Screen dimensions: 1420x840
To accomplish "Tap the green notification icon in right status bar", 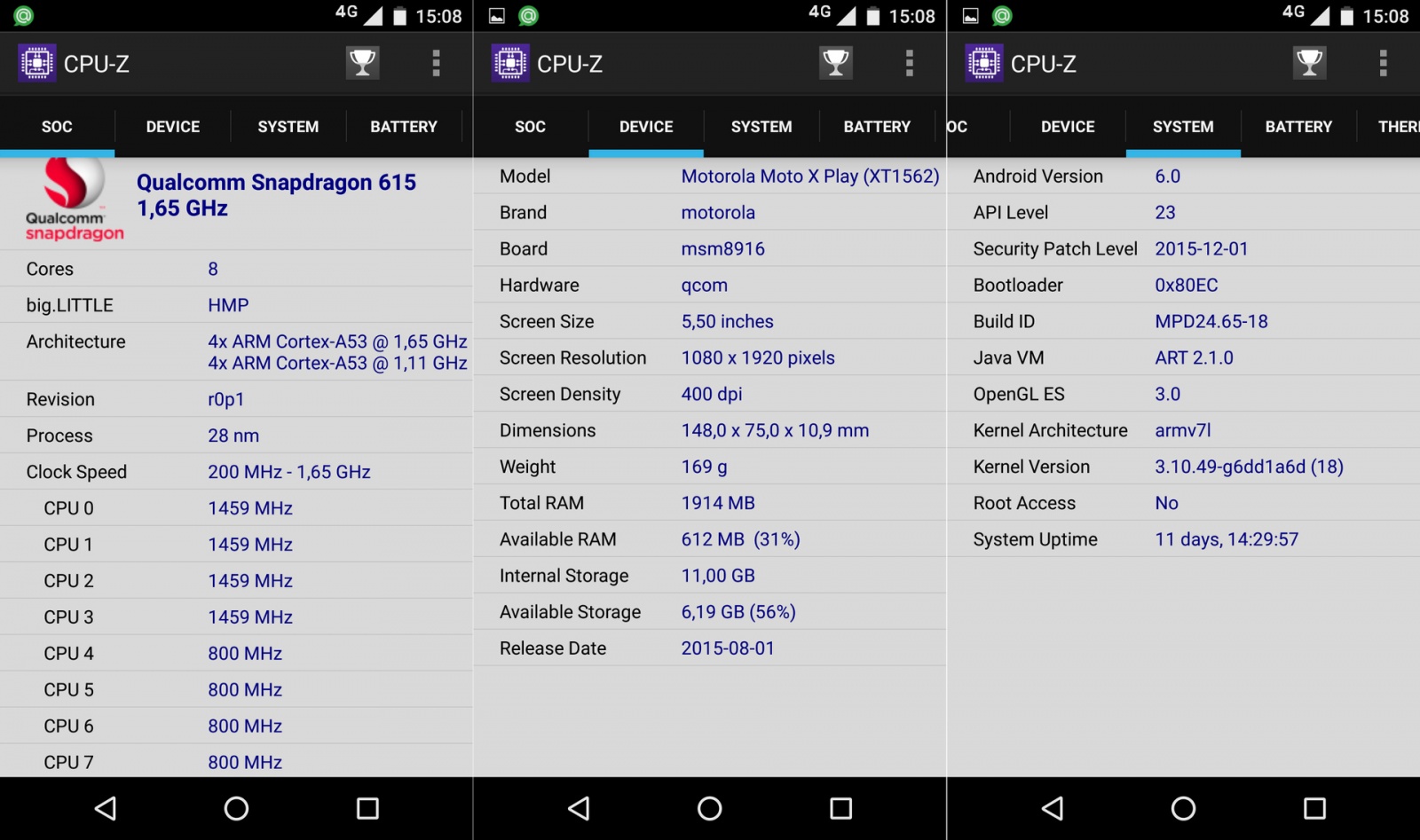I will 1002,16.
